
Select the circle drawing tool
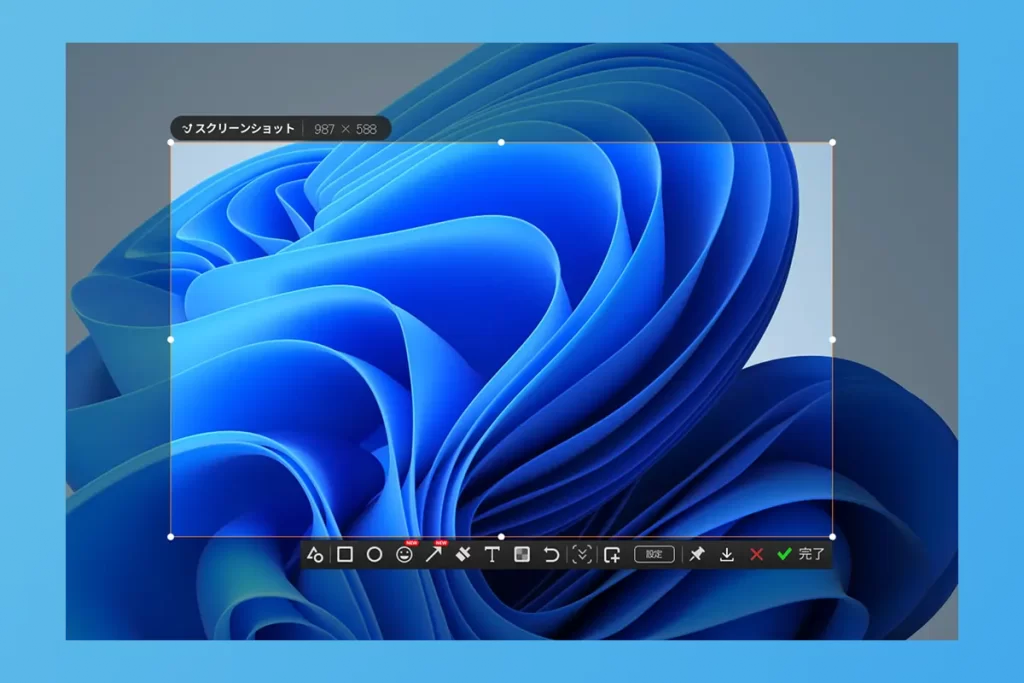point(374,554)
